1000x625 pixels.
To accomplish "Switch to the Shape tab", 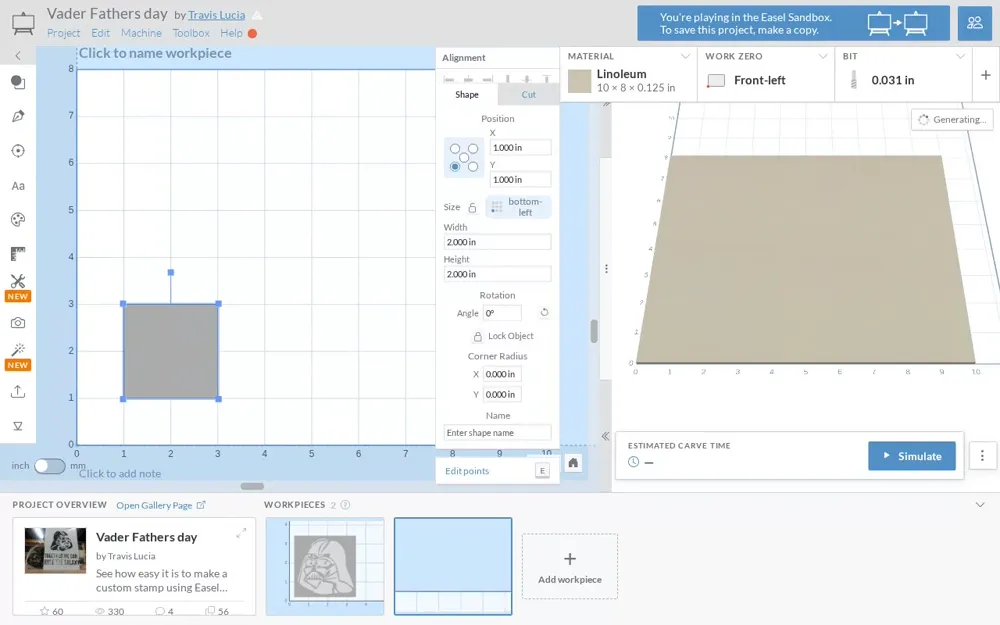I will 467,94.
